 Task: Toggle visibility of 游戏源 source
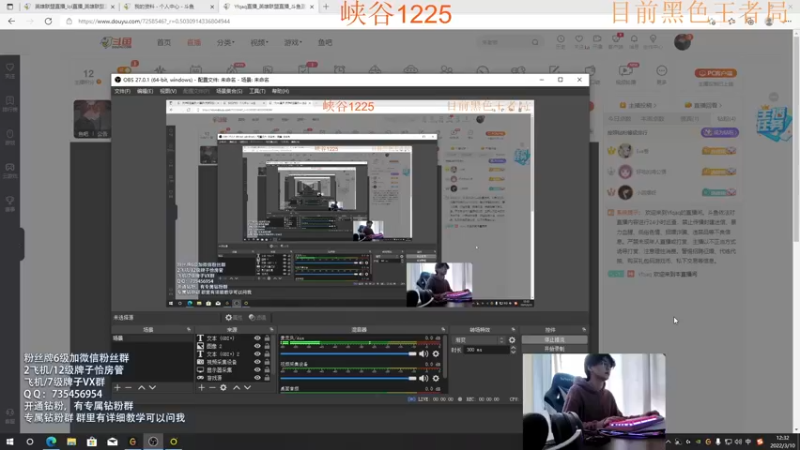pos(257,378)
